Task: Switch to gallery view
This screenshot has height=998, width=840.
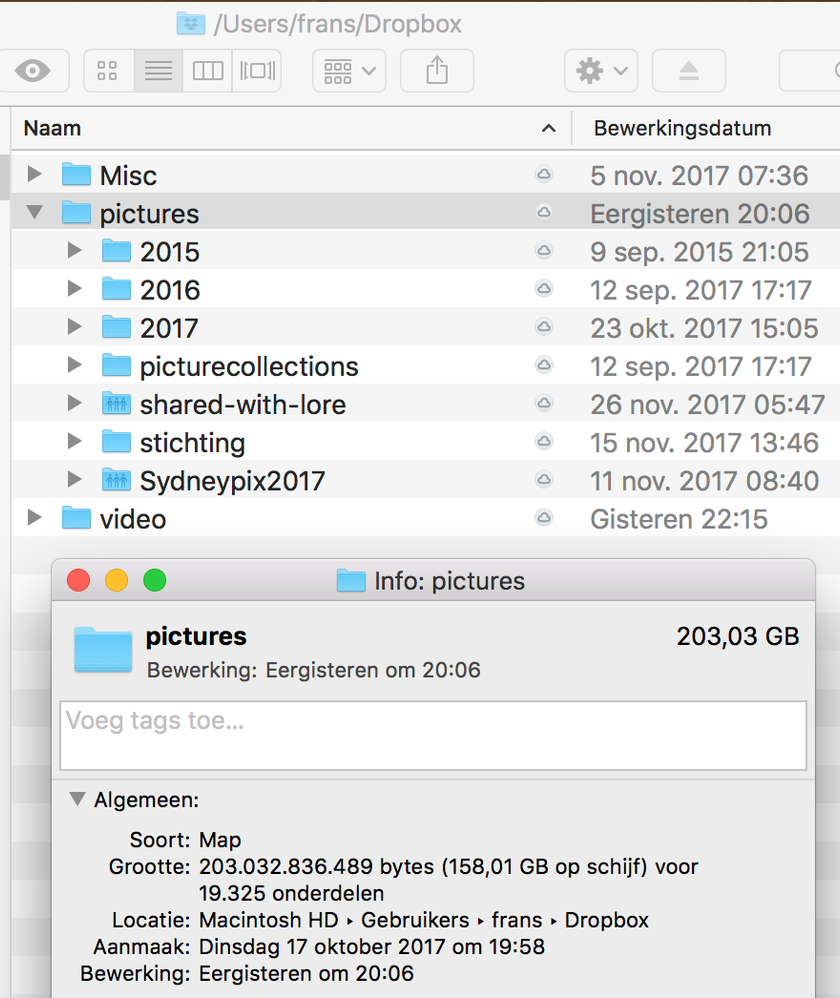Action: [256, 70]
